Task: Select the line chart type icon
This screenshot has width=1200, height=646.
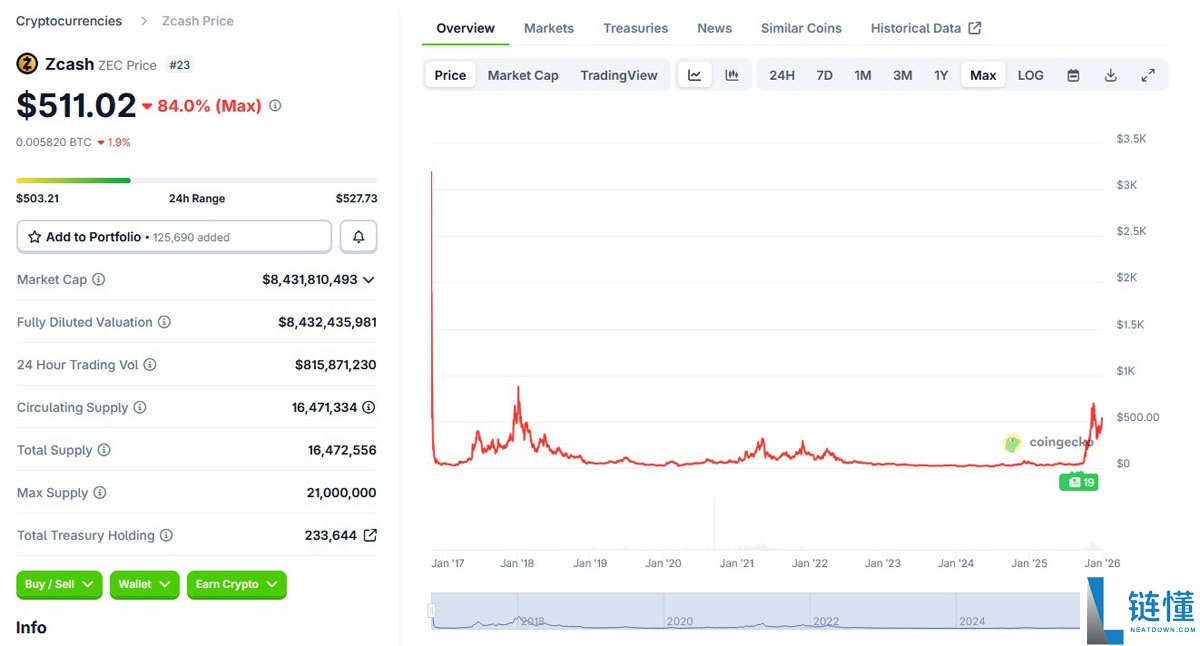Action: tap(695, 75)
